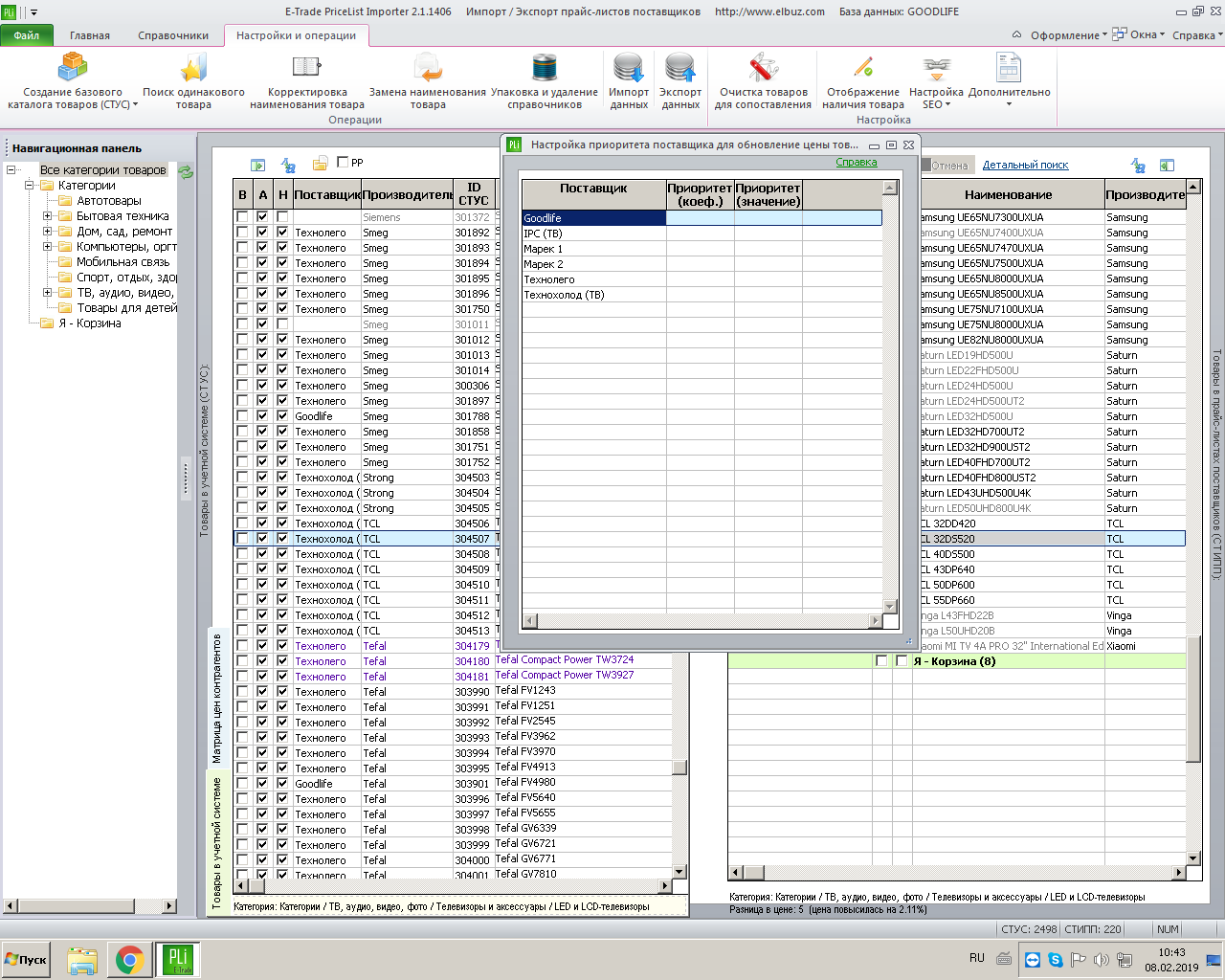Toggle column B checkbox for row 304507
1225x980 pixels.
[x=242, y=539]
